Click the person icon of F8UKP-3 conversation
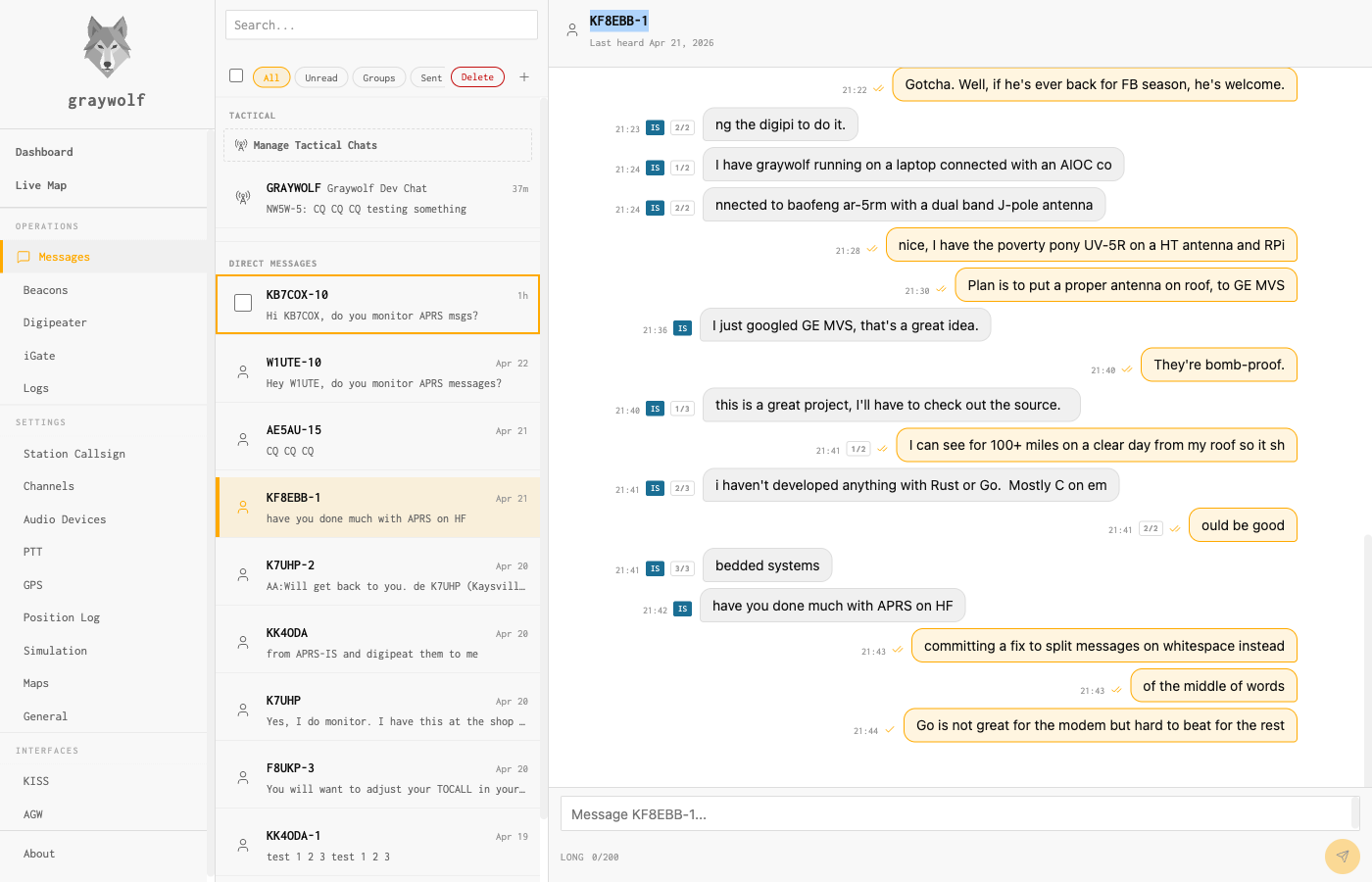The height and width of the screenshot is (882, 1372). coord(243,778)
